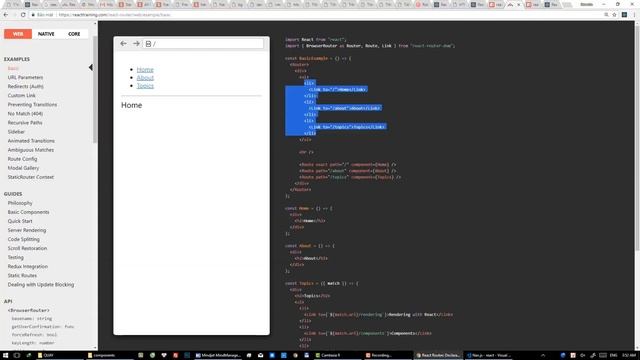Open the <BrowserRouter> API entry

coord(29,310)
